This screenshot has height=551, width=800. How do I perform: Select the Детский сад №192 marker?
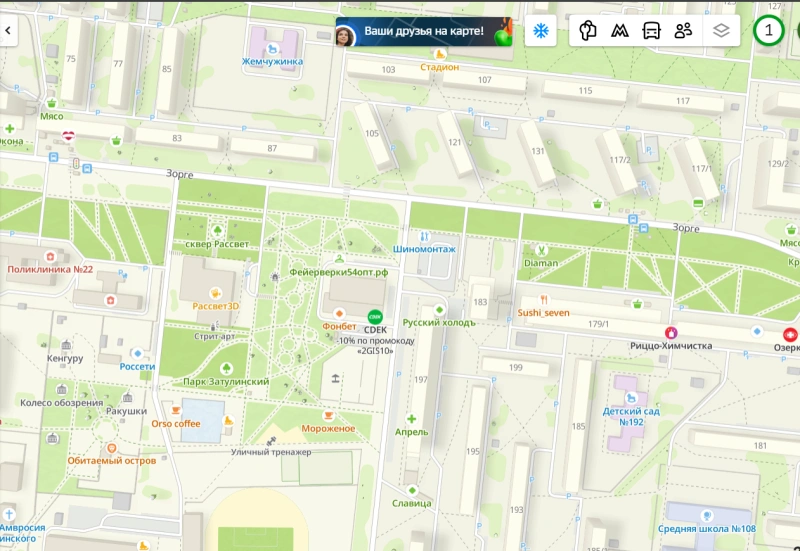[x=631, y=398]
